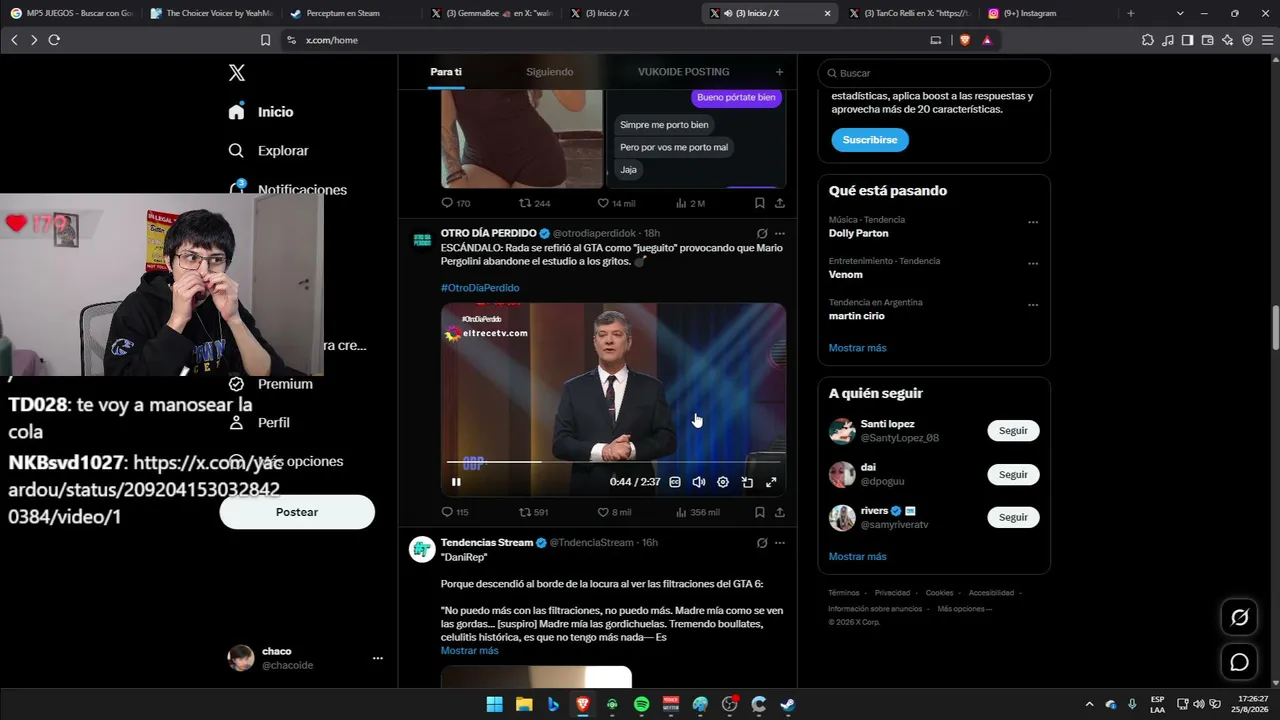Screen dimensions: 1280x720
Task: Reply to the post with 170 comments
Action: click(455, 203)
